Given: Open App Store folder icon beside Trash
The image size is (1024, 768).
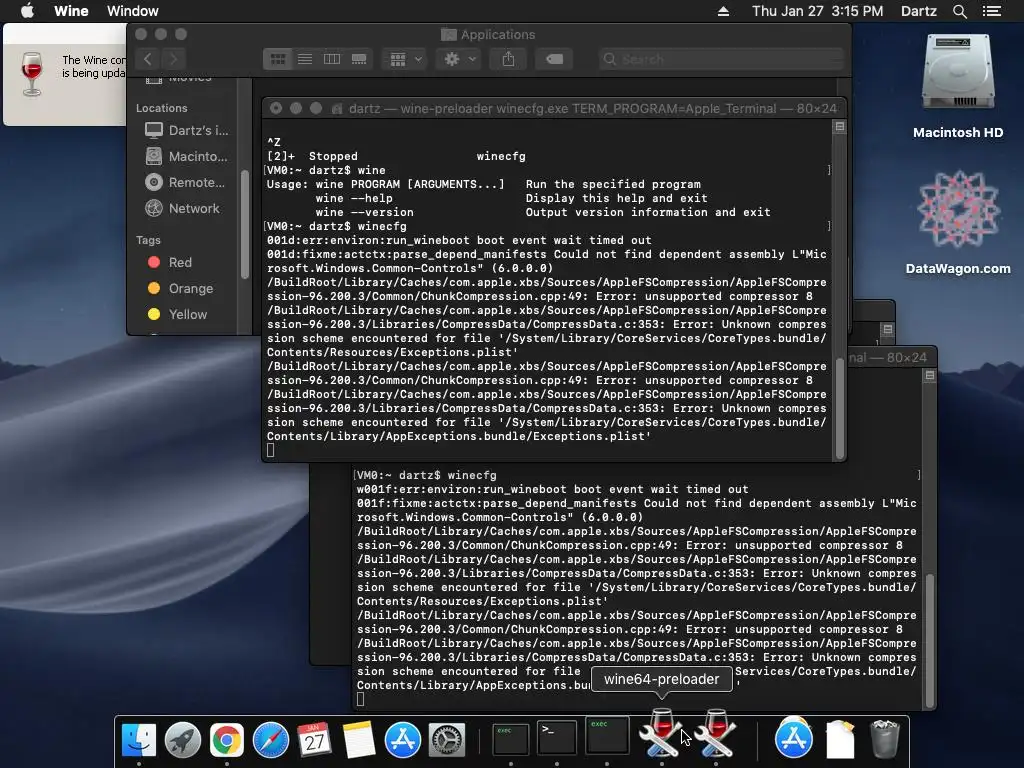Looking at the screenshot, I should [793, 738].
